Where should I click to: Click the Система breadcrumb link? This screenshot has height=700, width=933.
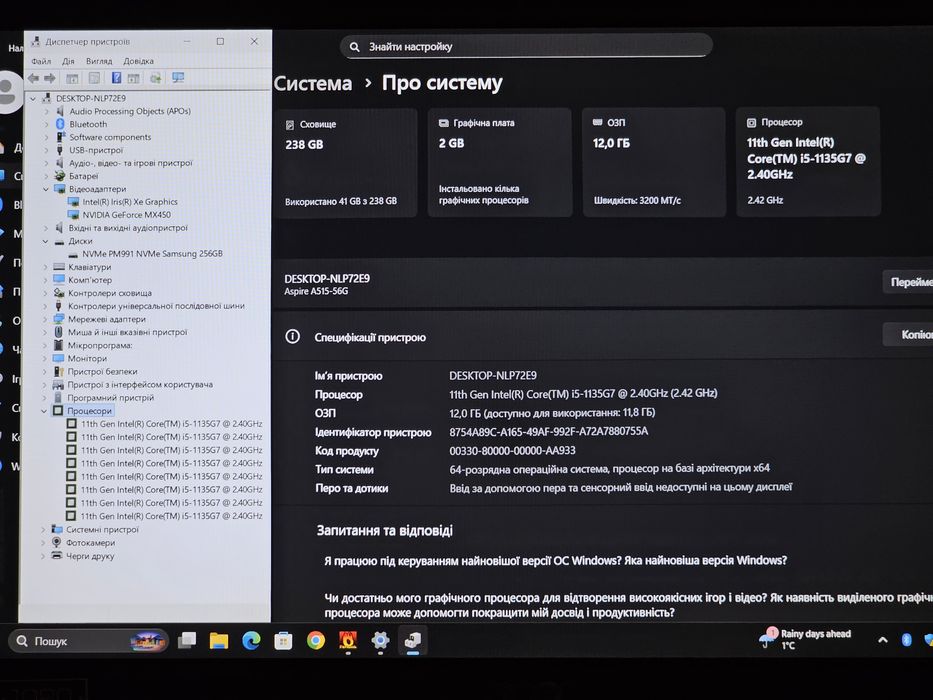(x=313, y=83)
